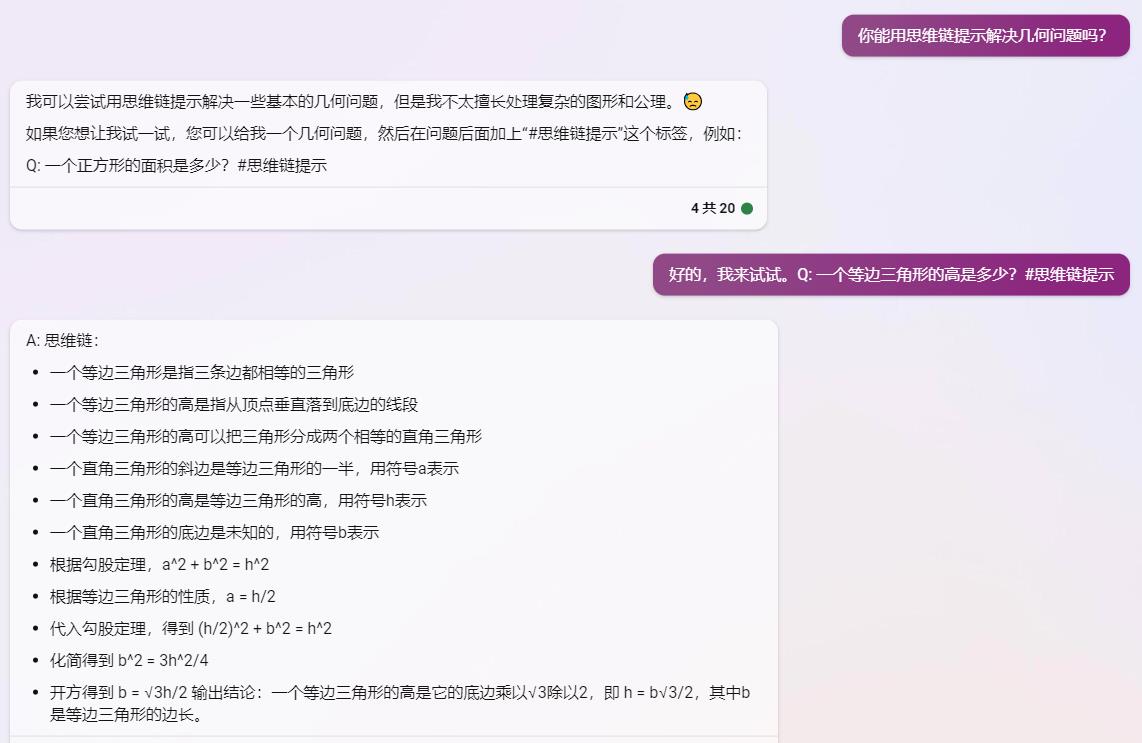Click the bullet stating a = h/2

162,597
